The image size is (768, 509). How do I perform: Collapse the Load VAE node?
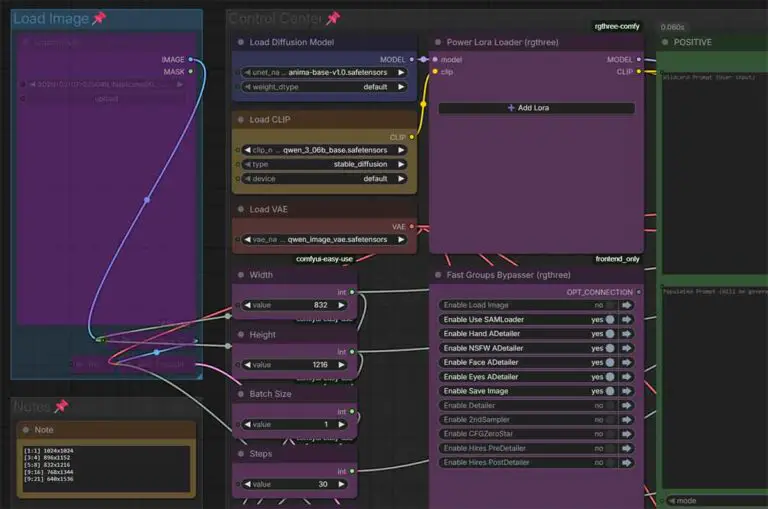click(241, 209)
